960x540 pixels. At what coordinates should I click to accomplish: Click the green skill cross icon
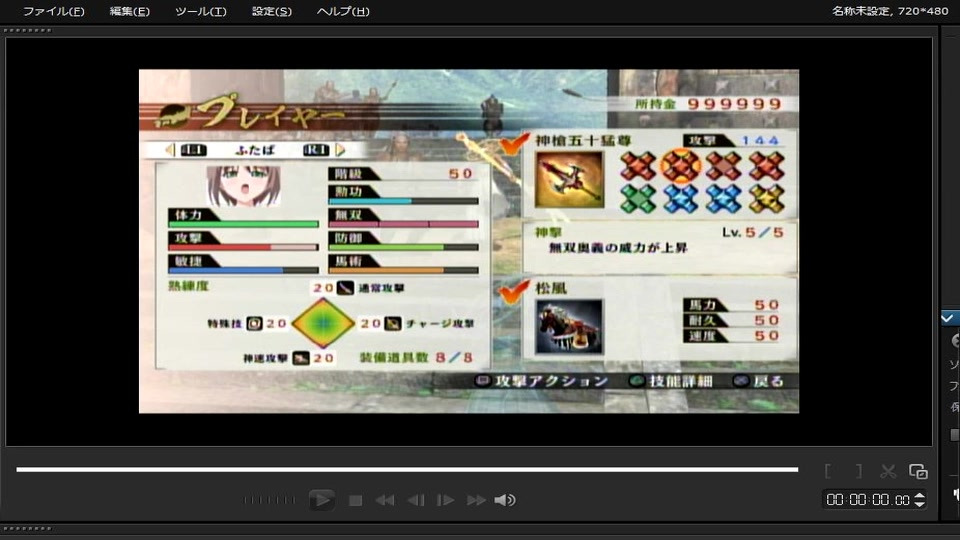(x=638, y=199)
